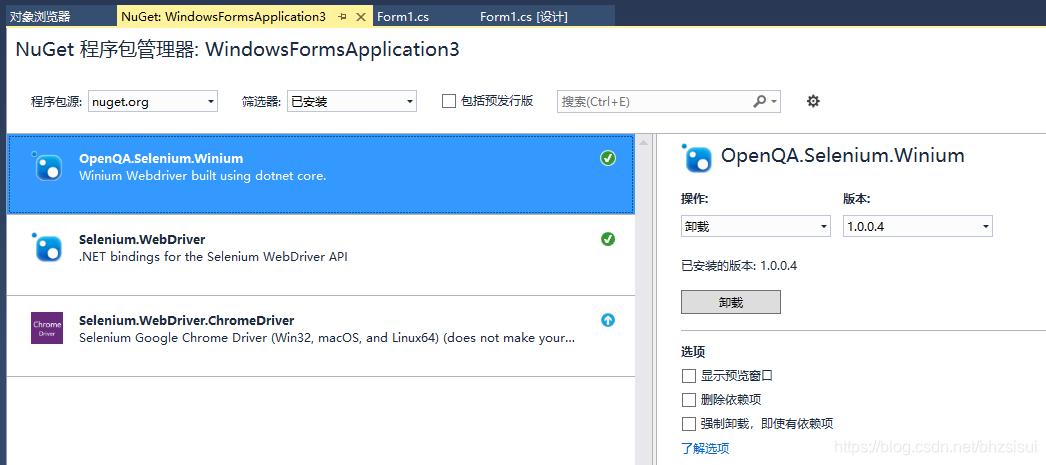This screenshot has width=1046, height=465.
Task: Click the 选项 section heading
Action: (x=693, y=352)
